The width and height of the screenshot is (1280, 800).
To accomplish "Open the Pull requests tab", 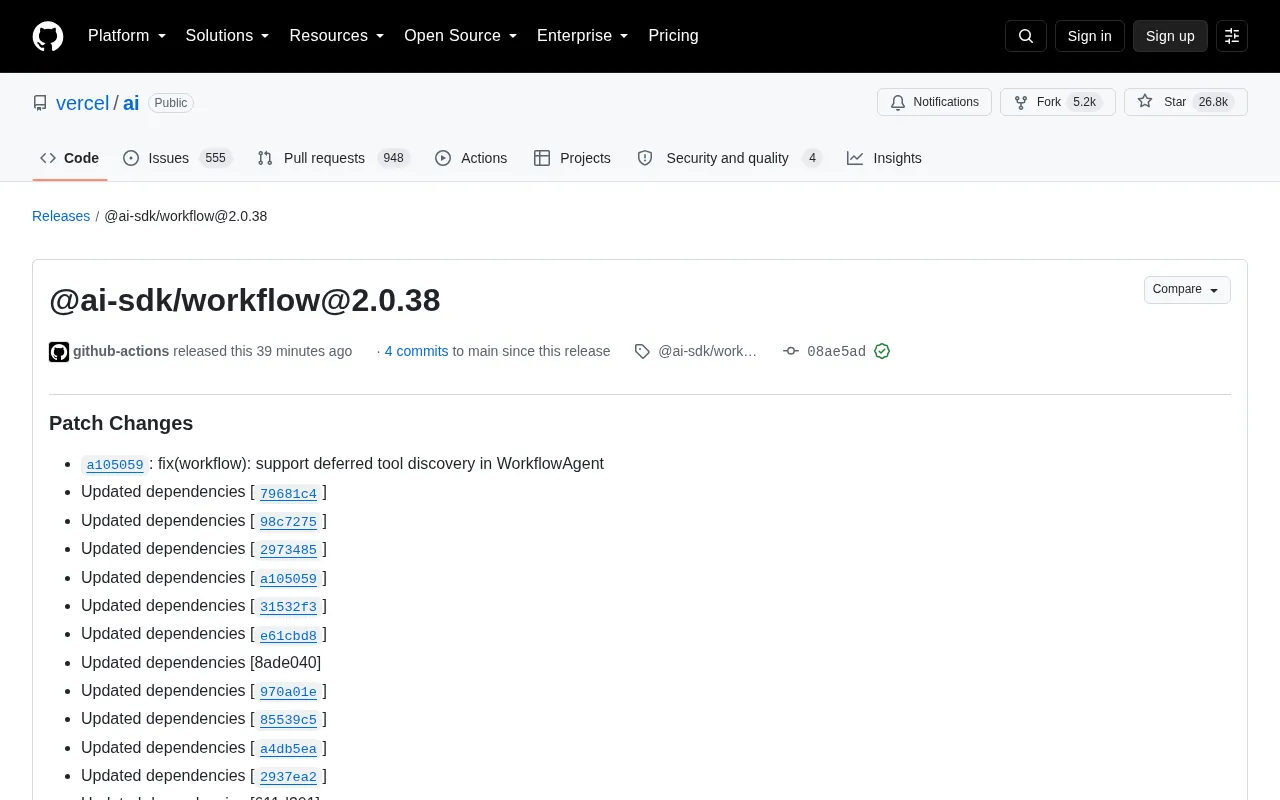I will (x=333, y=158).
